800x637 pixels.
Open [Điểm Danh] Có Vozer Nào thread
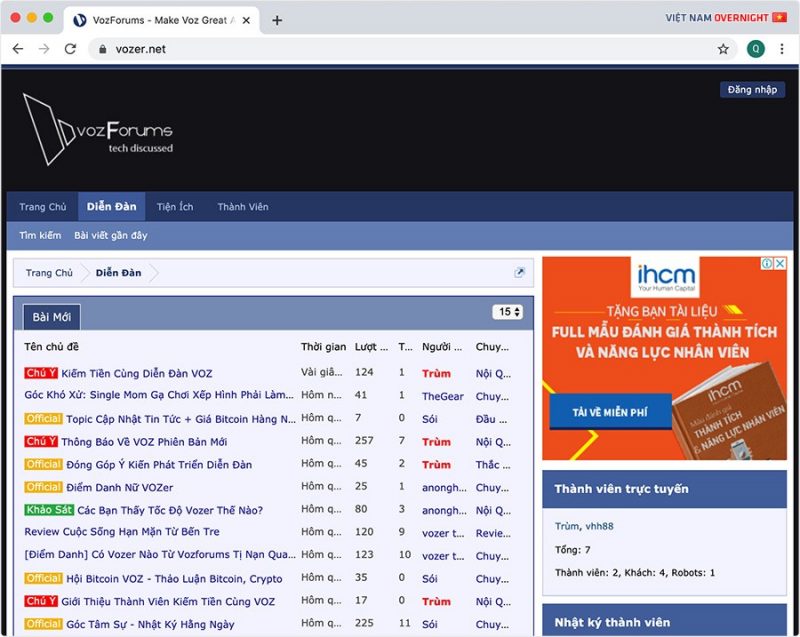(x=160, y=554)
